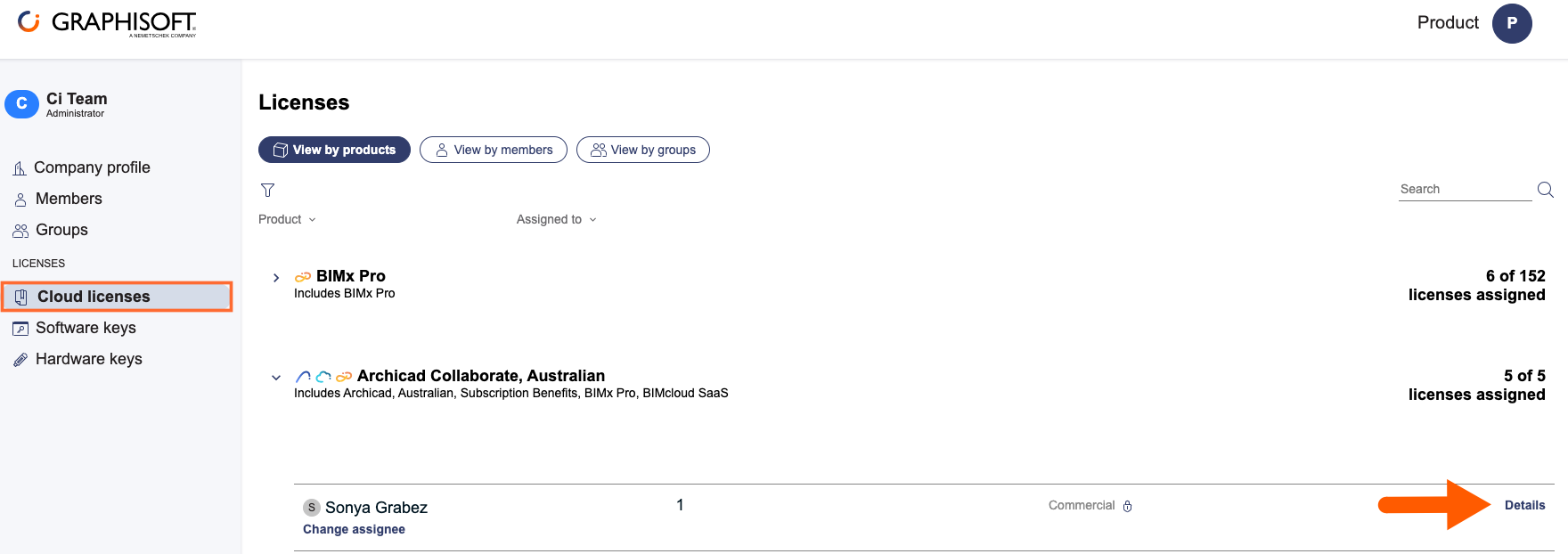Click the lock icon beside Commercial

click(x=1128, y=506)
